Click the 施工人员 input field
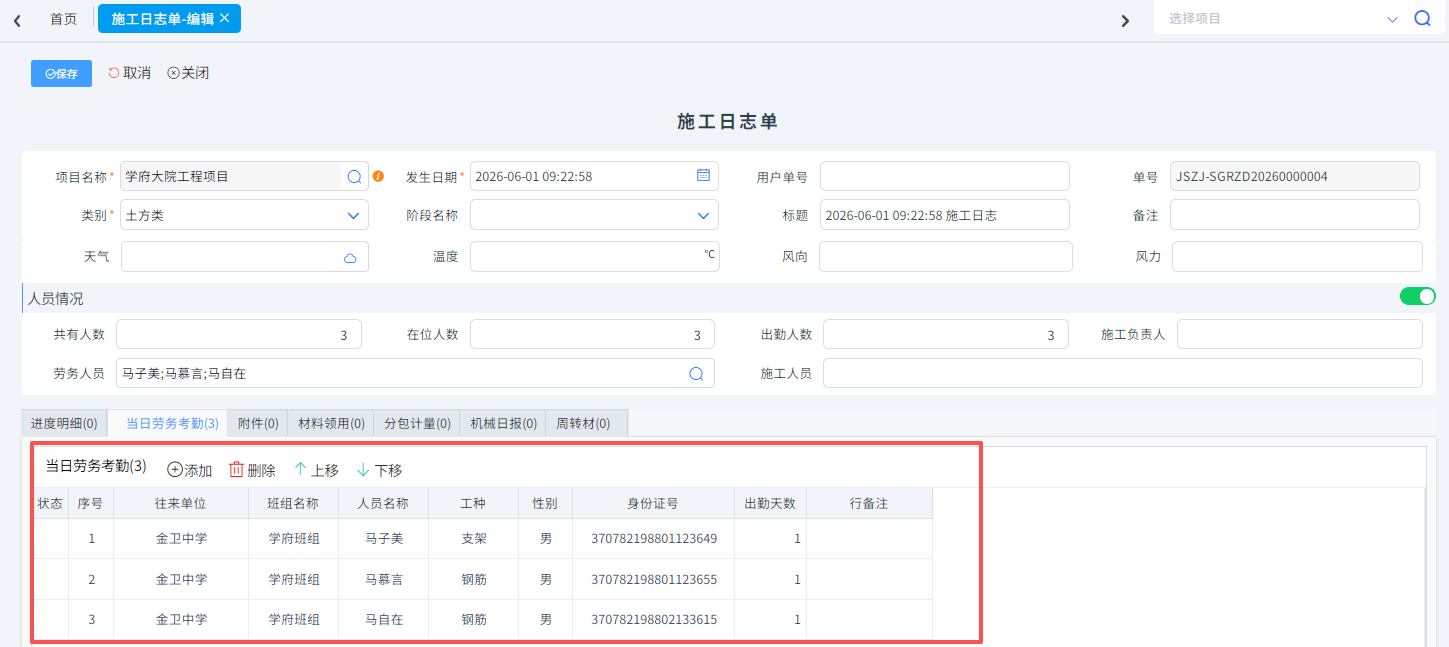This screenshot has width=1449, height=647. 1123,373
